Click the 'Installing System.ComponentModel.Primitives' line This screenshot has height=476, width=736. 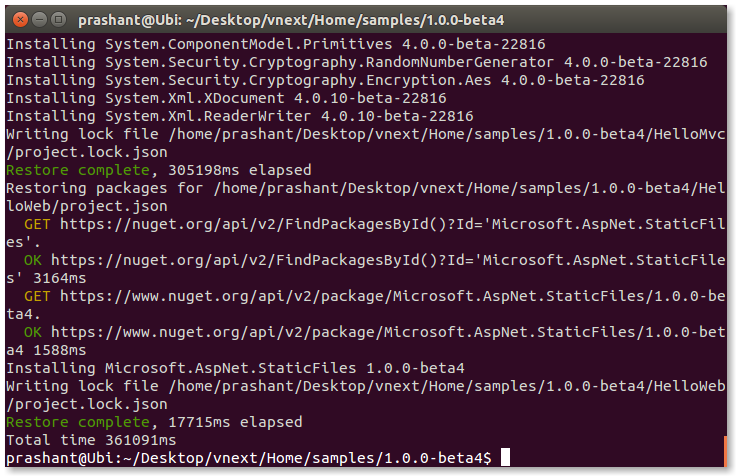pyautogui.click(x=276, y=44)
